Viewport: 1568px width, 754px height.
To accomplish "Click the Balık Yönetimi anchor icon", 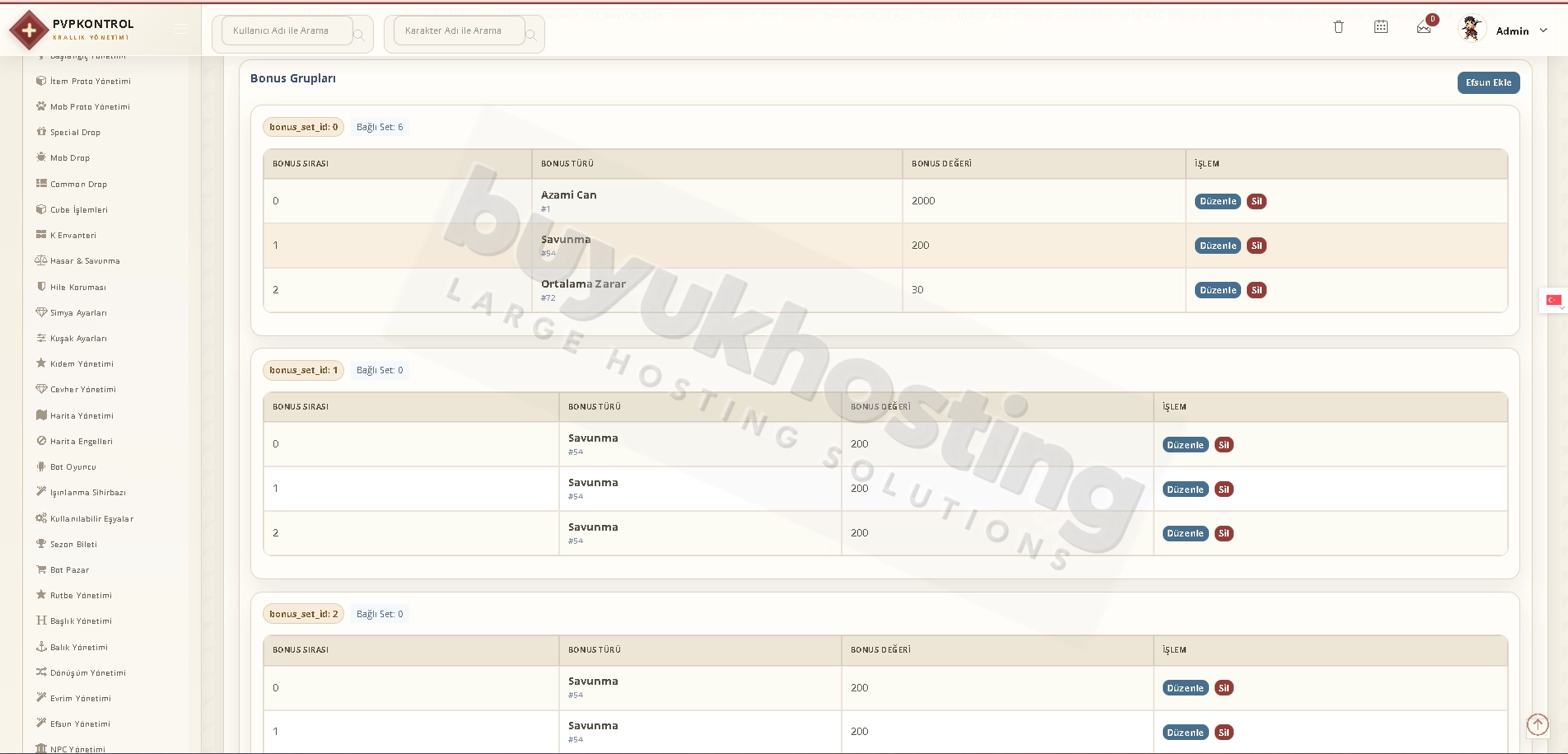I will (x=41, y=647).
